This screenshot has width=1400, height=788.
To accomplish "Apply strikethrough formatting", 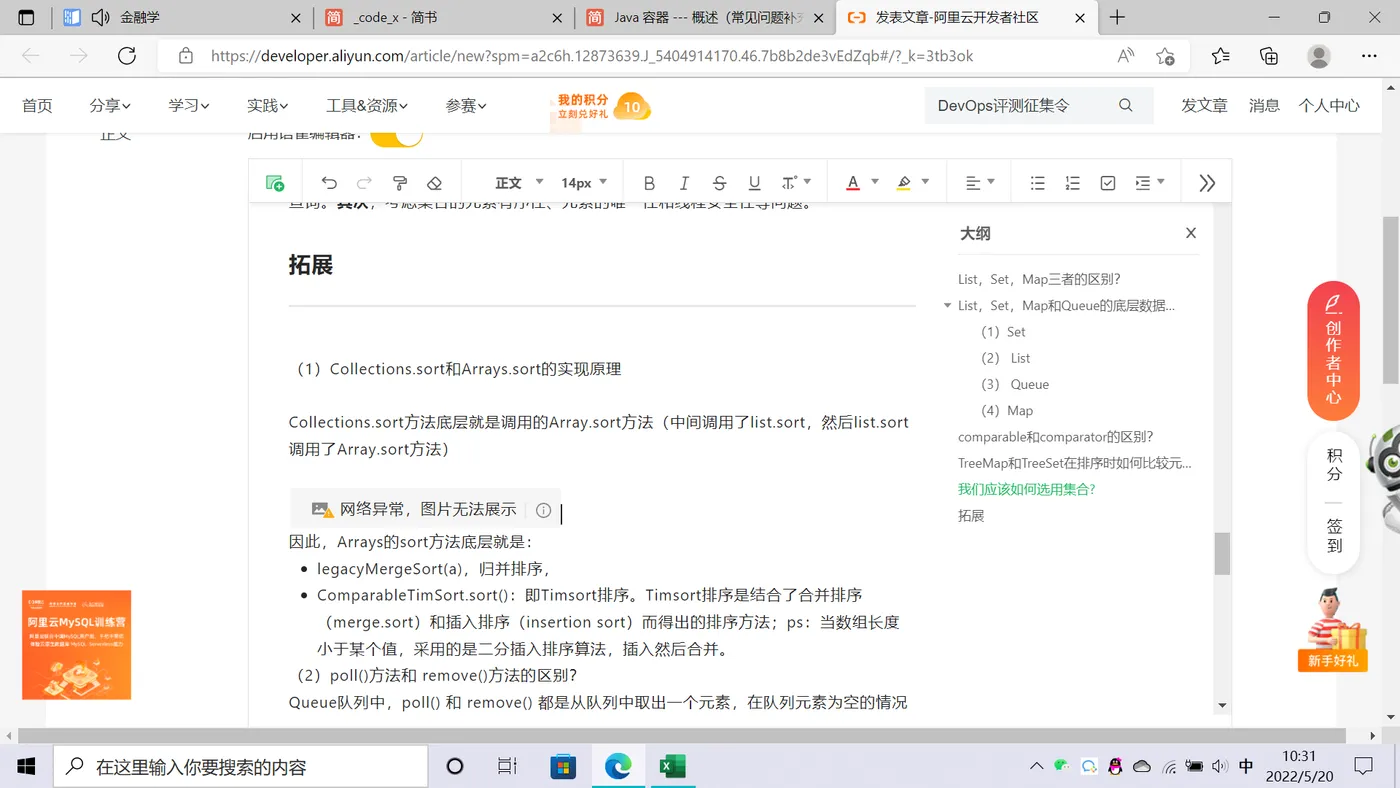I will [719, 183].
